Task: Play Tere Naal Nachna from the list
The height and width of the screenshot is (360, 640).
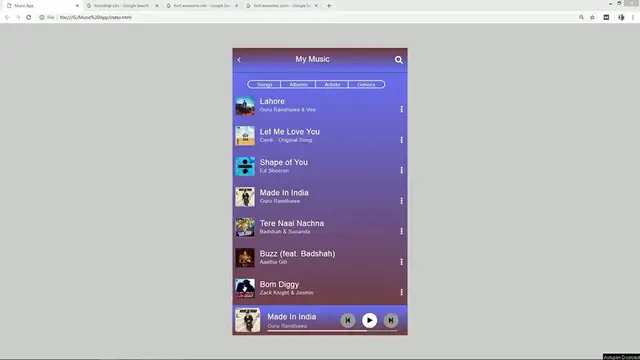Action: (291, 223)
